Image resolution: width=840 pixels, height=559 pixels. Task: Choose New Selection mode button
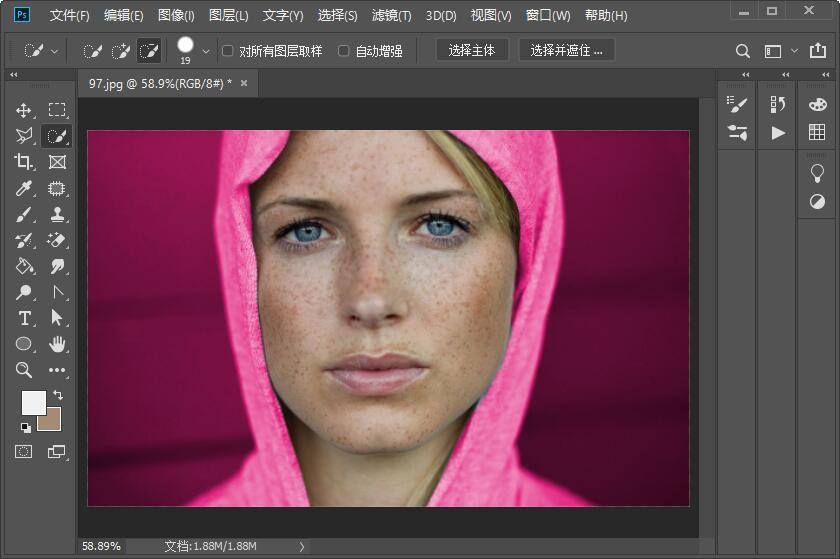93,51
